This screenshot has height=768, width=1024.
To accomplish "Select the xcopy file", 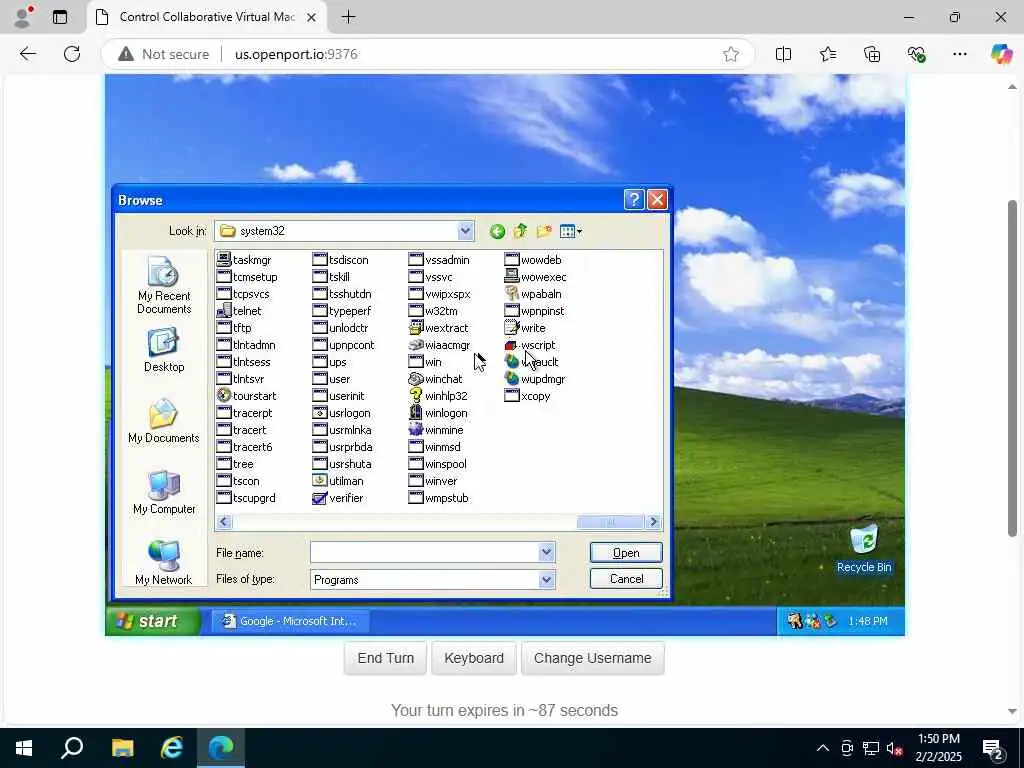I will [x=528, y=396].
